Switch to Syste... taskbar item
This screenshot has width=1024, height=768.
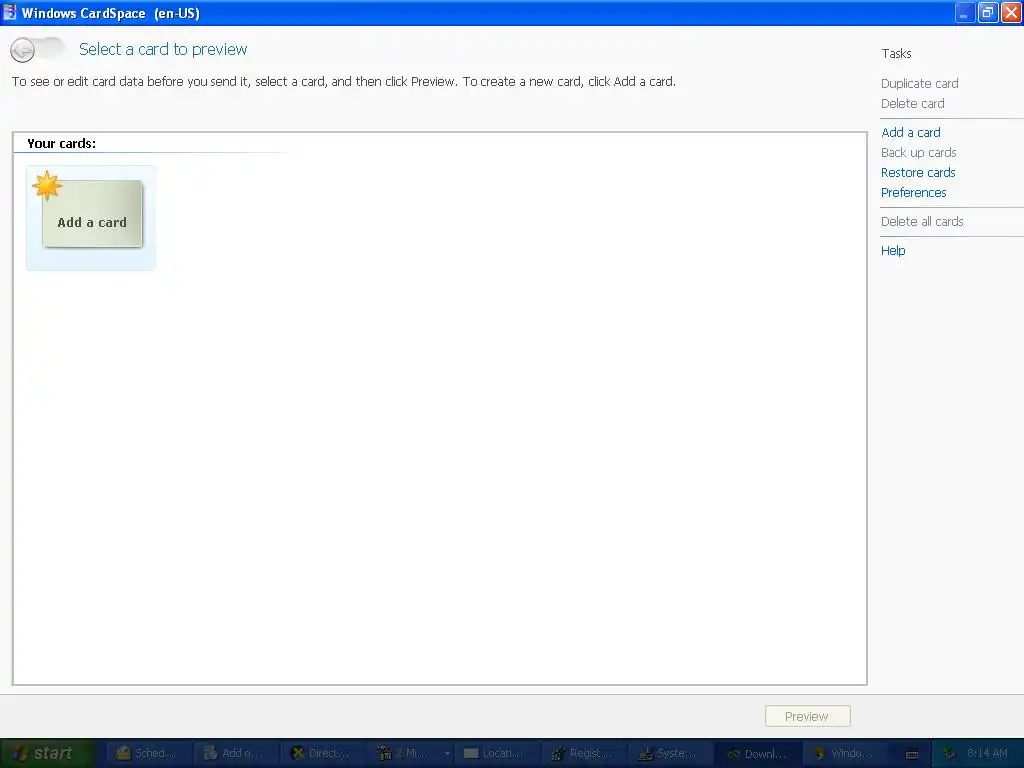click(670, 753)
